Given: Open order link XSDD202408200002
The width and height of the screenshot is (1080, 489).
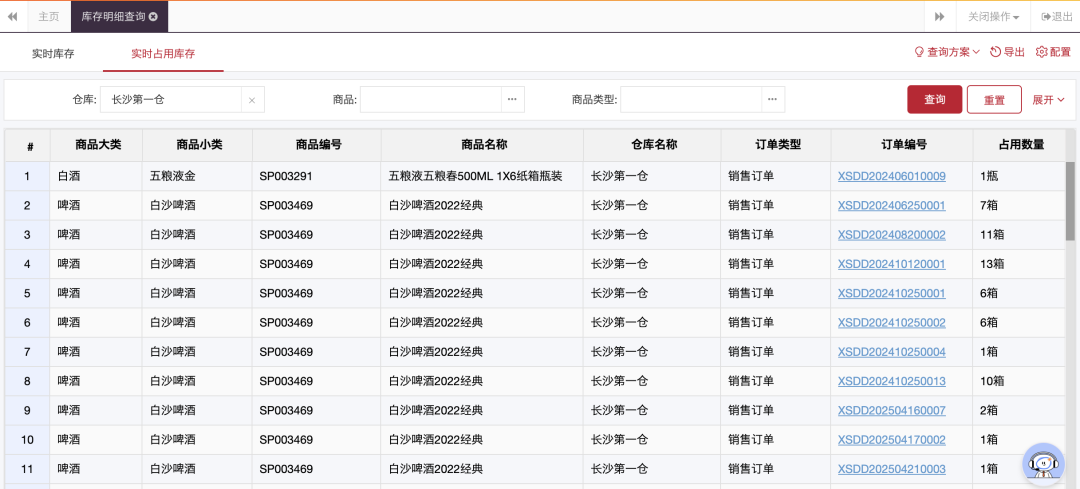Looking at the screenshot, I should coord(891,235).
